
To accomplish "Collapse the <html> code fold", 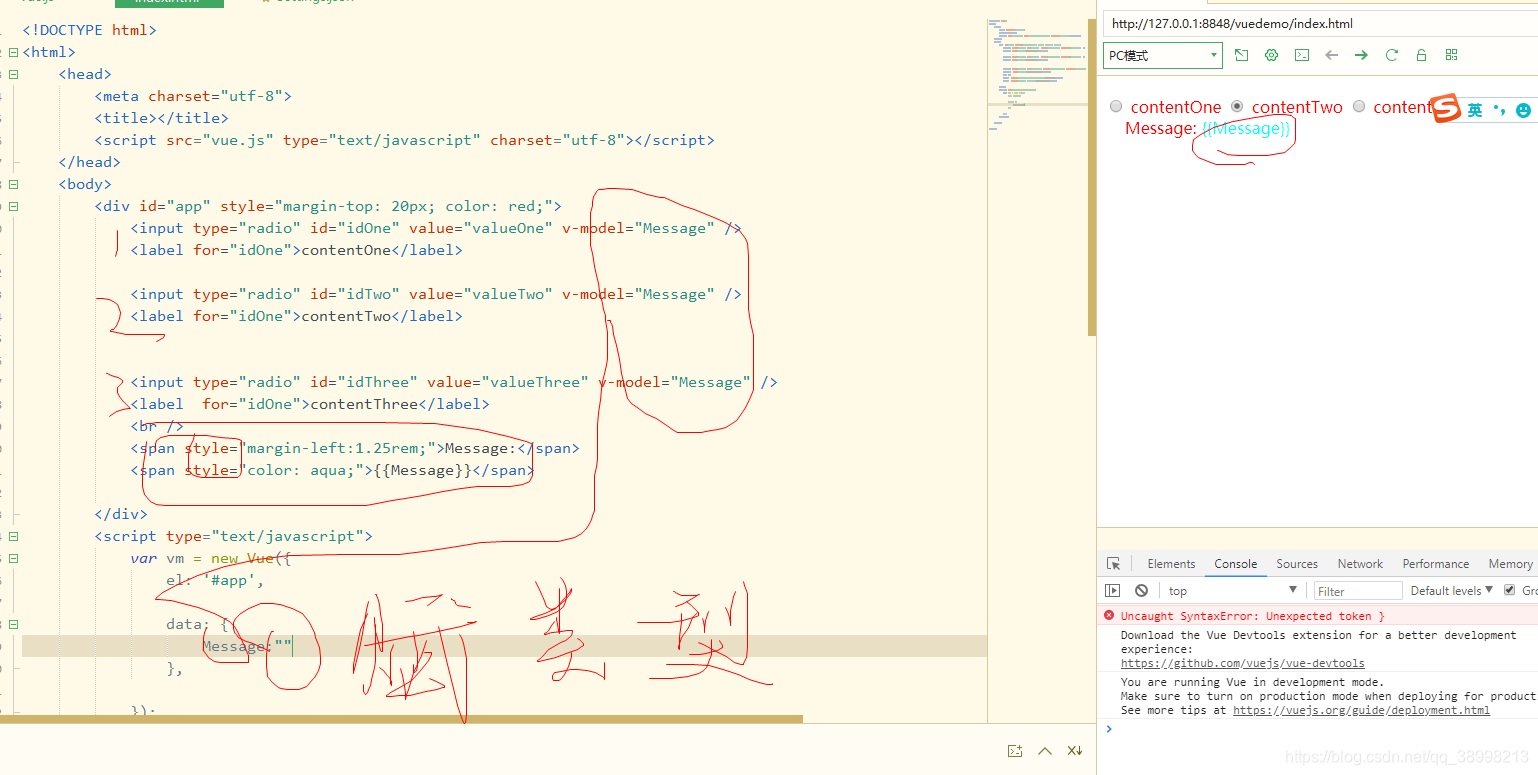I will (13, 52).
